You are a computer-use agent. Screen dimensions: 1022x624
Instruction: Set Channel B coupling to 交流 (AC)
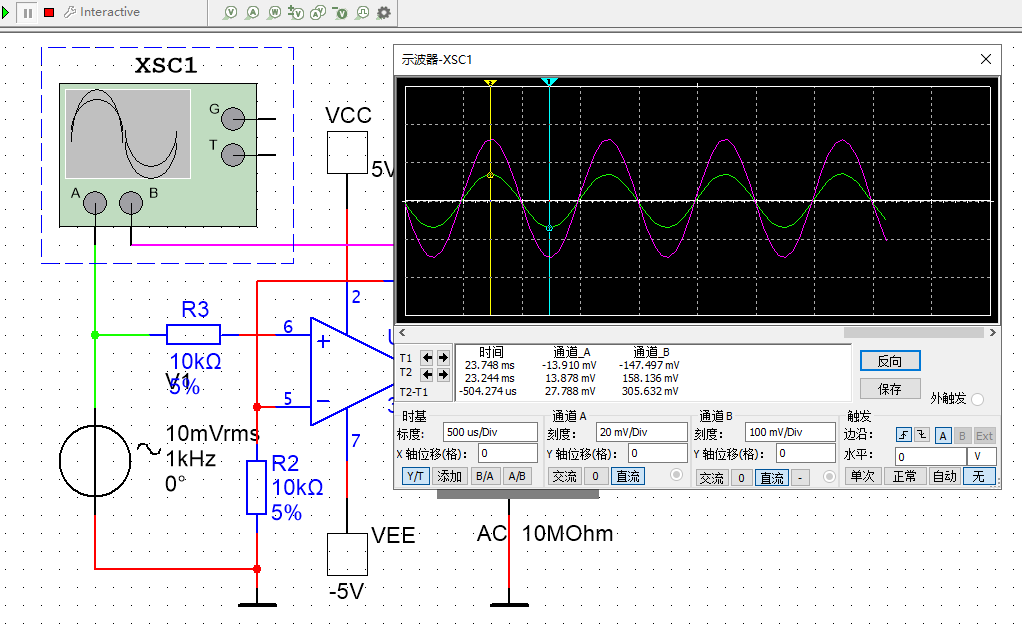[x=711, y=478]
